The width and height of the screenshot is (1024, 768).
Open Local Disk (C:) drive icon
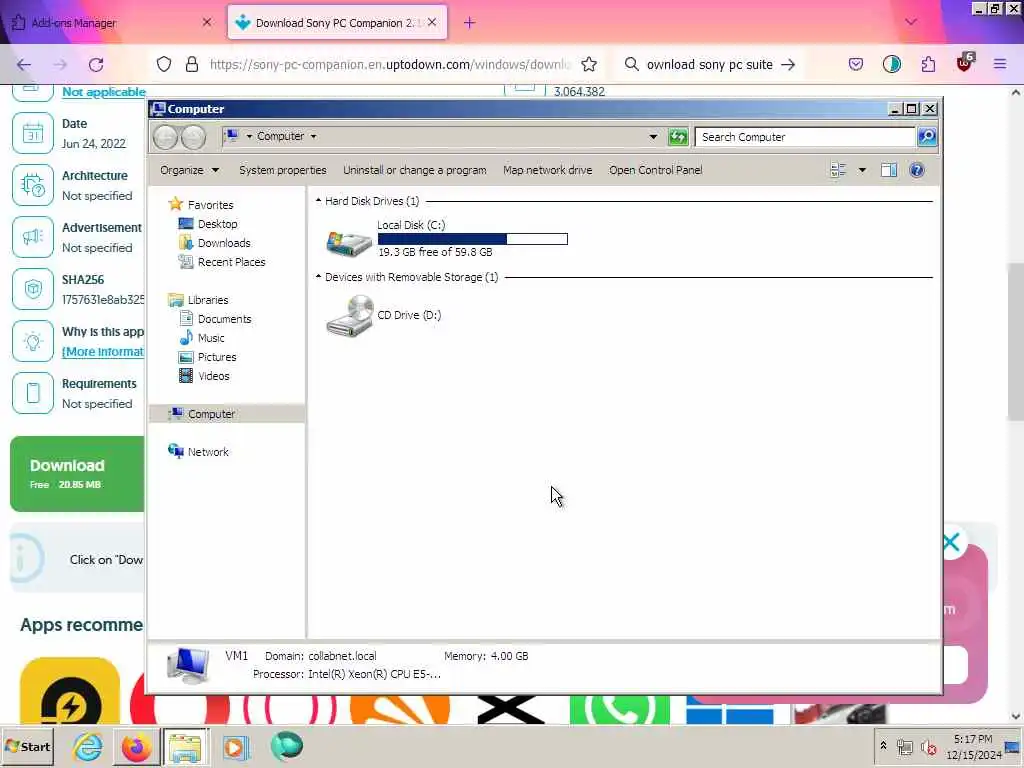pyautogui.click(x=349, y=243)
